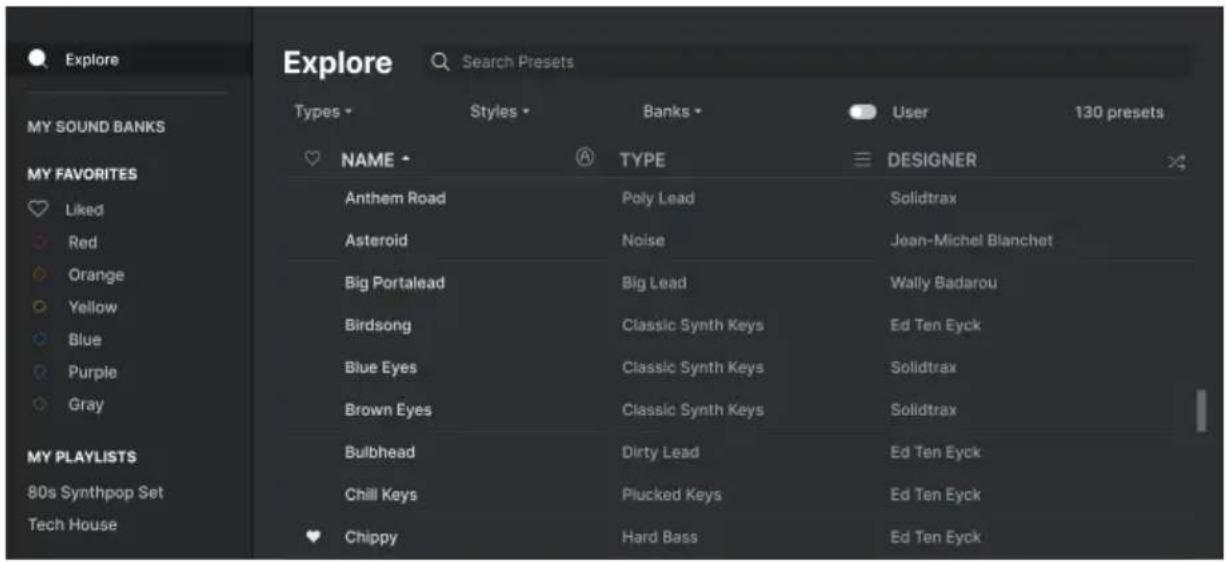Click the list options icon beside TYPE
This screenshot has height=562, width=1226.
(862, 160)
